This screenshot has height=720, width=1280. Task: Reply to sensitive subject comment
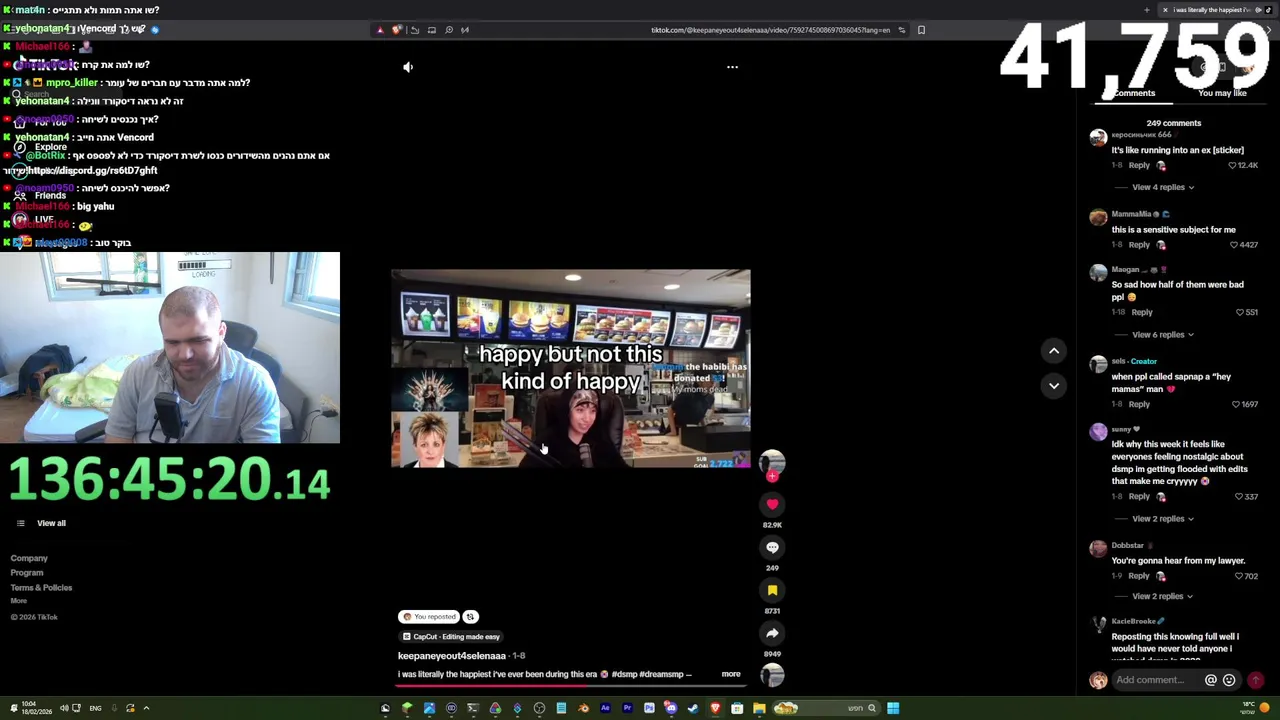[x=1139, y=245]
